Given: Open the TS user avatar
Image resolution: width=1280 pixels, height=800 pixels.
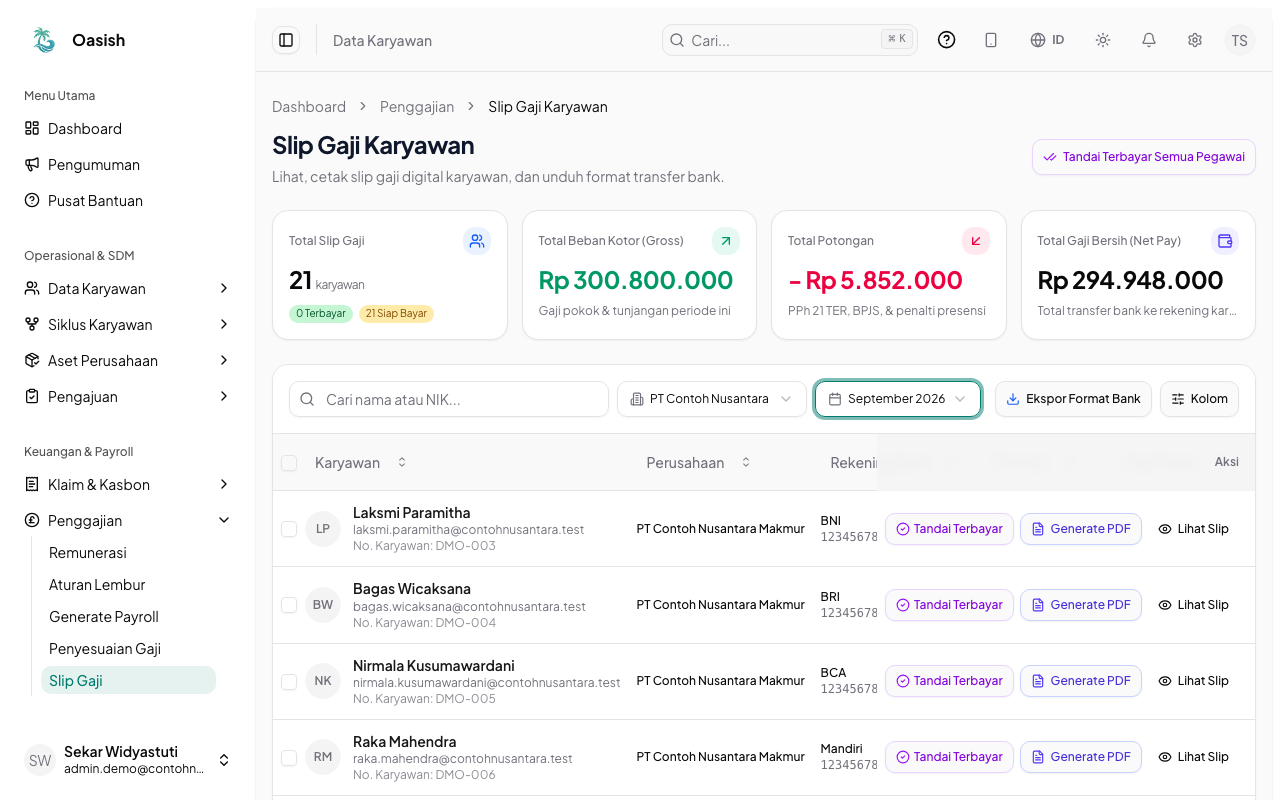Looking at the screenshot, I should click(1240, 40).
